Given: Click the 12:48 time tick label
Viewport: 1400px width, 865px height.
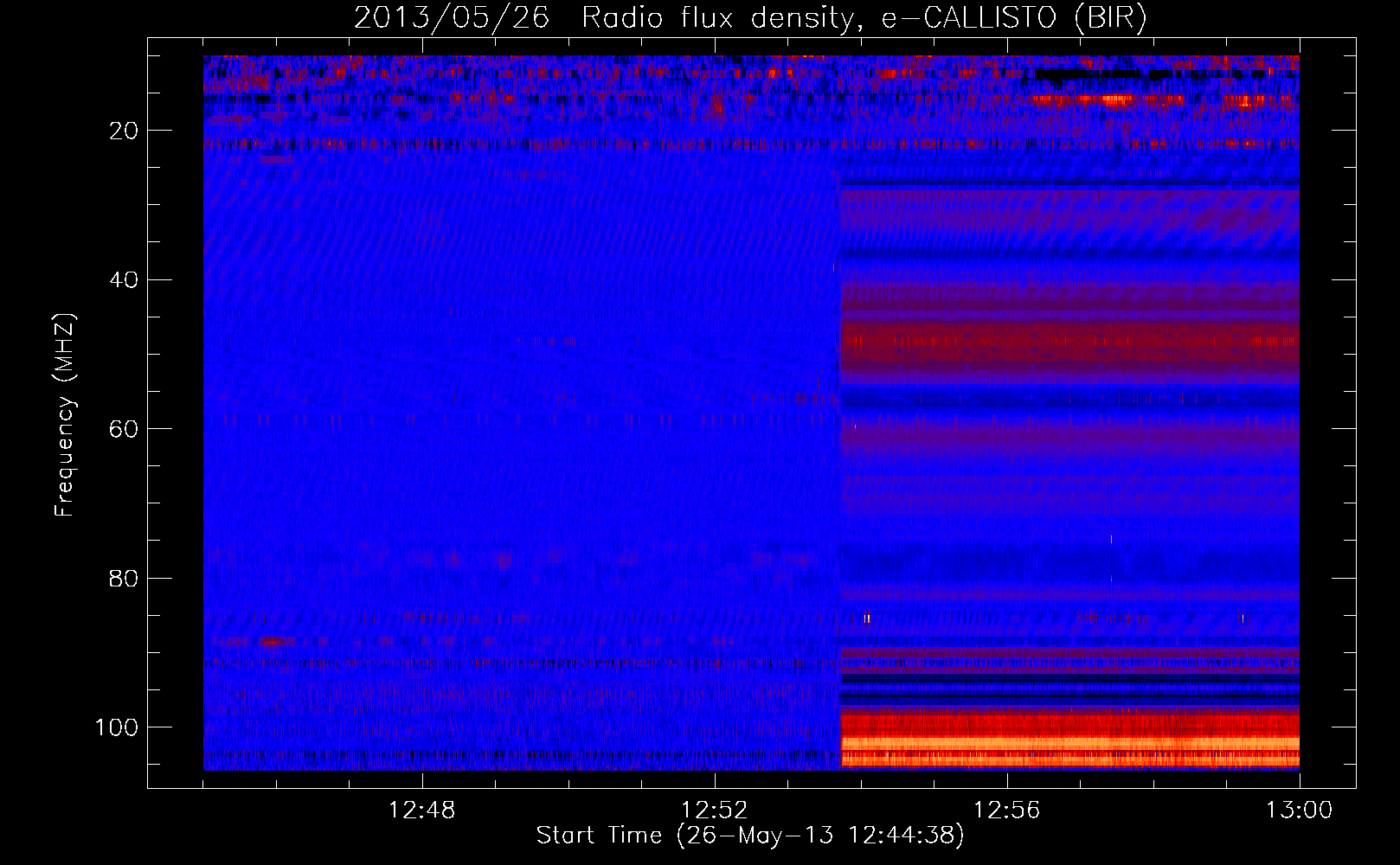Looking at the screenshot, I should pos(422,810).
